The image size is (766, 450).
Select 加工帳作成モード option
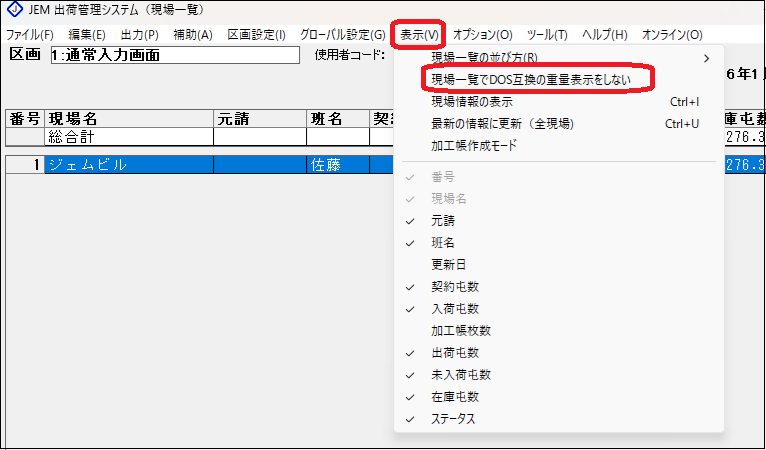point(473,145)
